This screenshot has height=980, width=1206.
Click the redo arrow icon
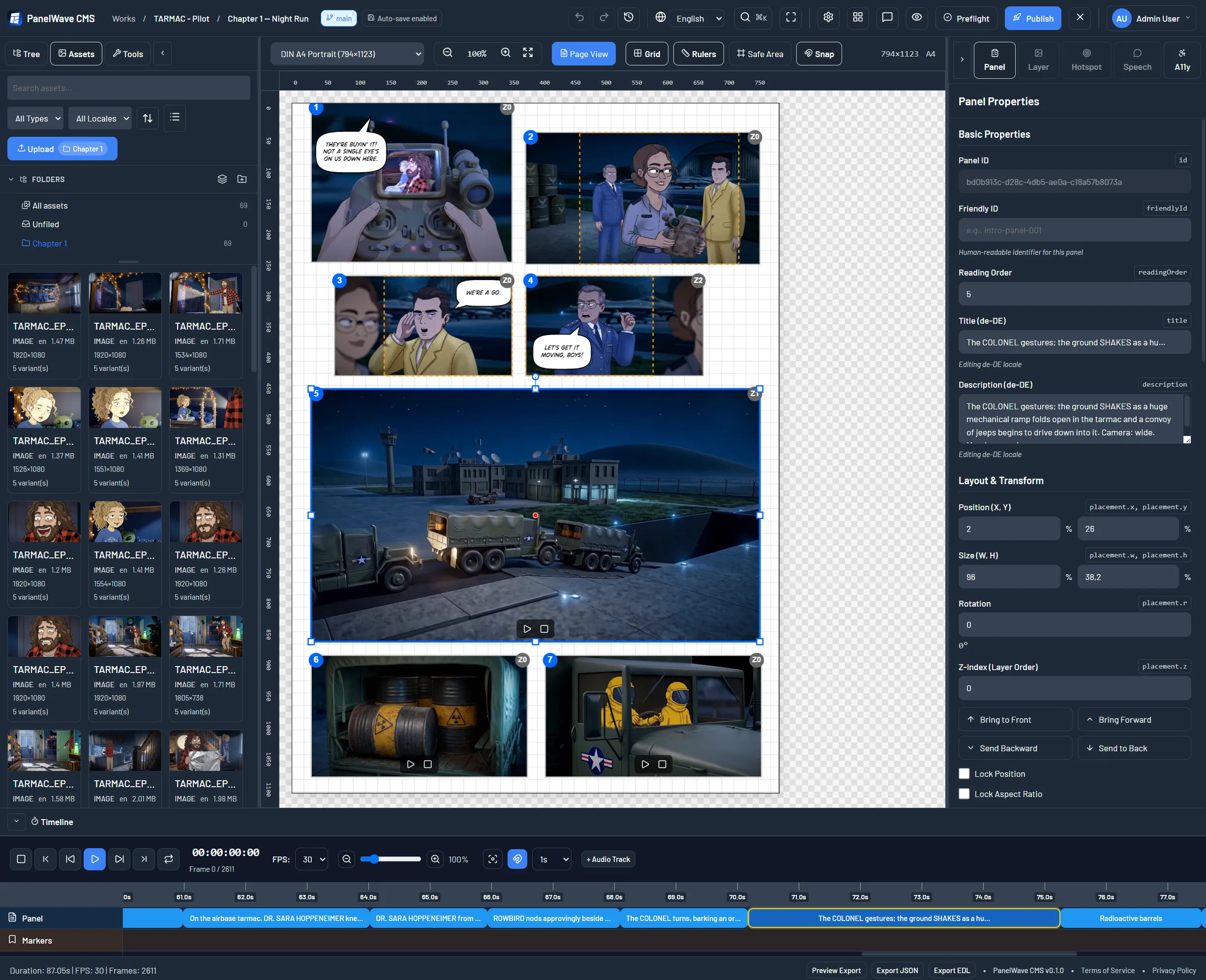(604, 18)
